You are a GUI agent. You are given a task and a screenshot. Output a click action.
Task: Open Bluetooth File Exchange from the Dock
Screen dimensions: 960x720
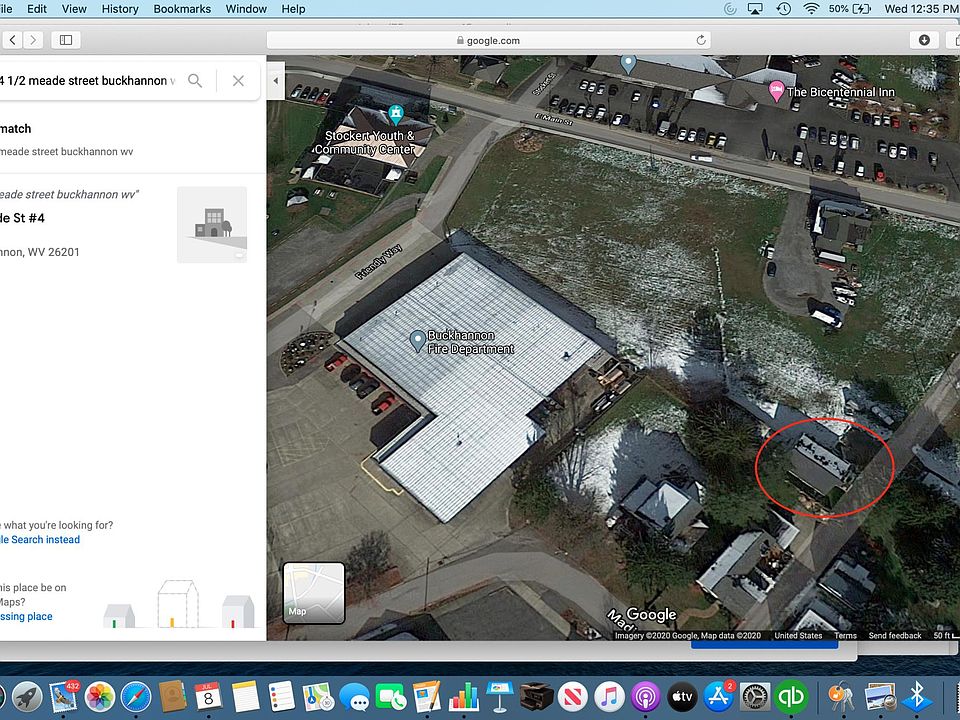click(917, 697)
